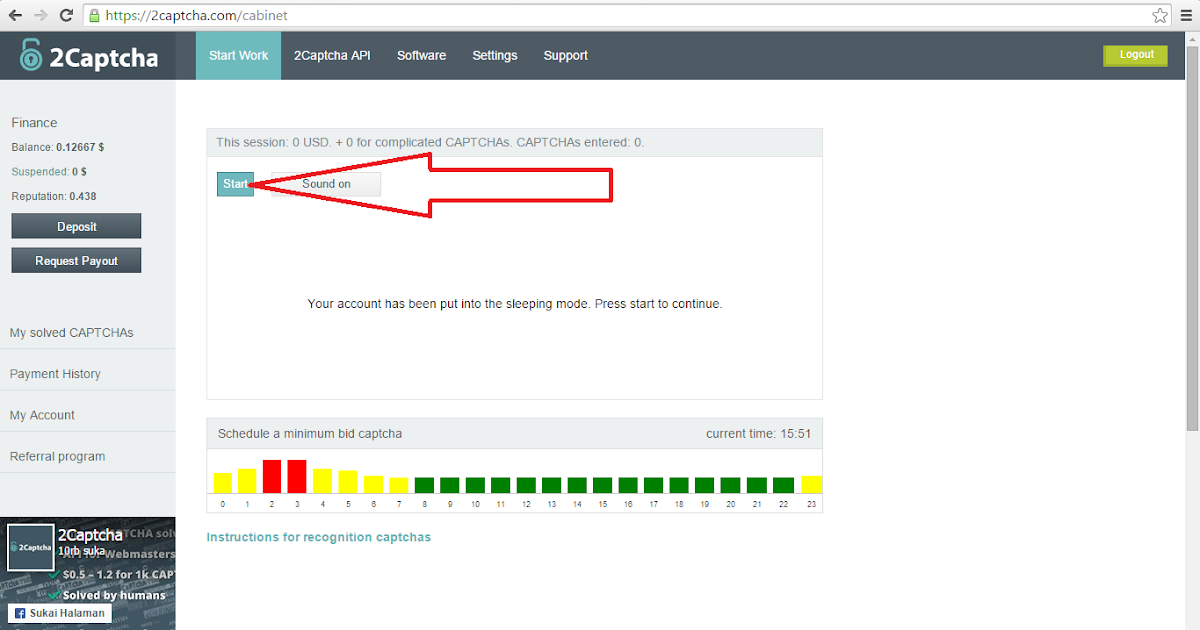Click the 2Captcha logo
This screenshot has height=630, width=1200.
(88, 56)
